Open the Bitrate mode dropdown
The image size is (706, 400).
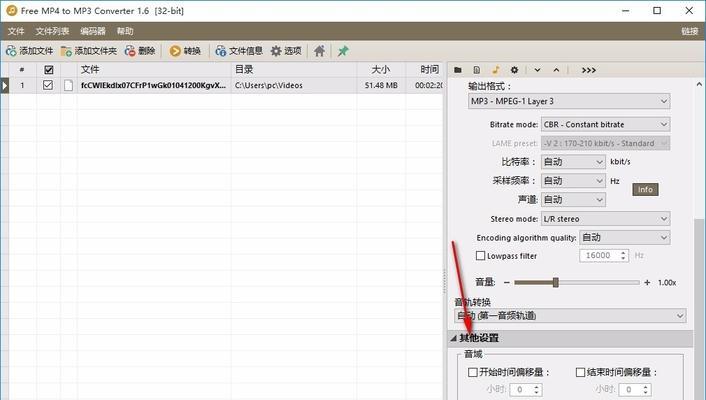coord(606,124)
